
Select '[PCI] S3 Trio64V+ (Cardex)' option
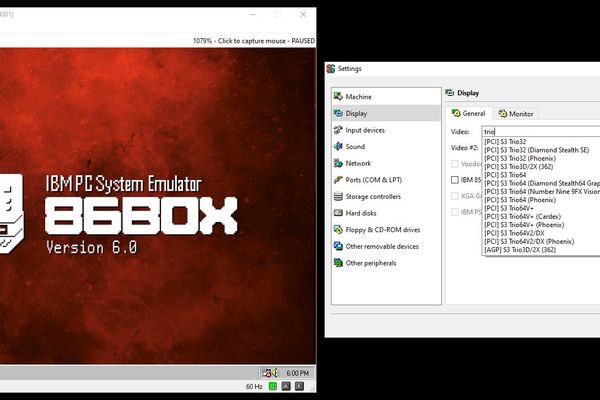(x=541, y=217)
